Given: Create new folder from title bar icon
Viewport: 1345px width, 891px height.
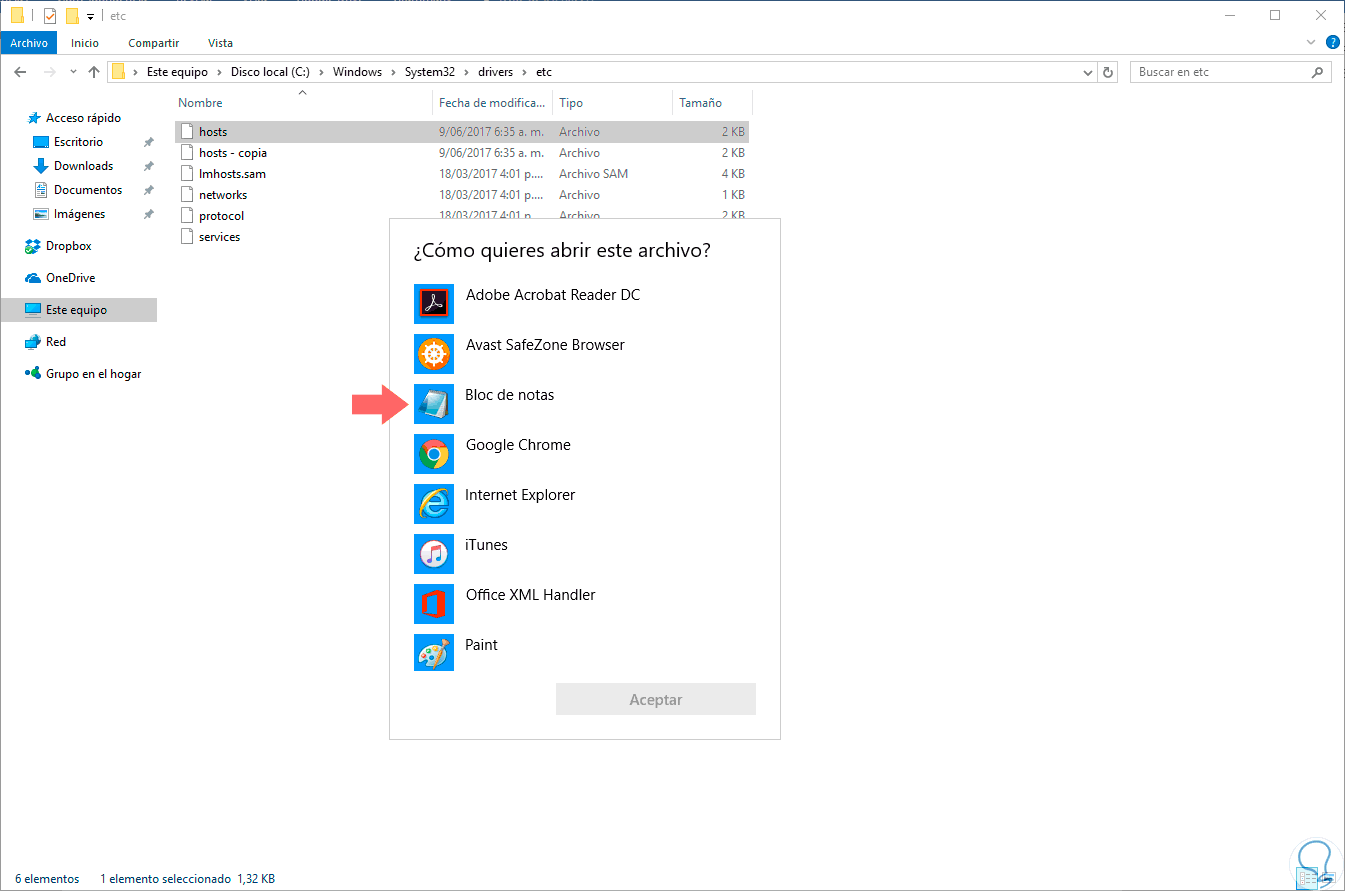Looking at the screenshot, I should (x=72, y=16).
